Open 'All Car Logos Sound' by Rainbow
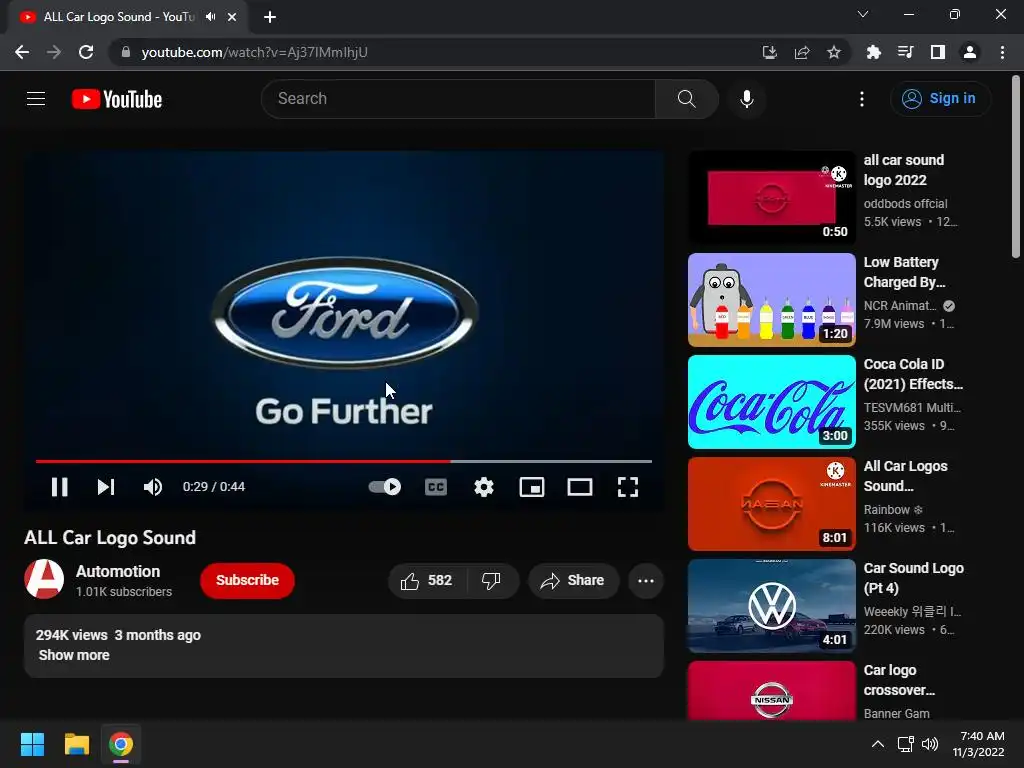 pos(906,476)
